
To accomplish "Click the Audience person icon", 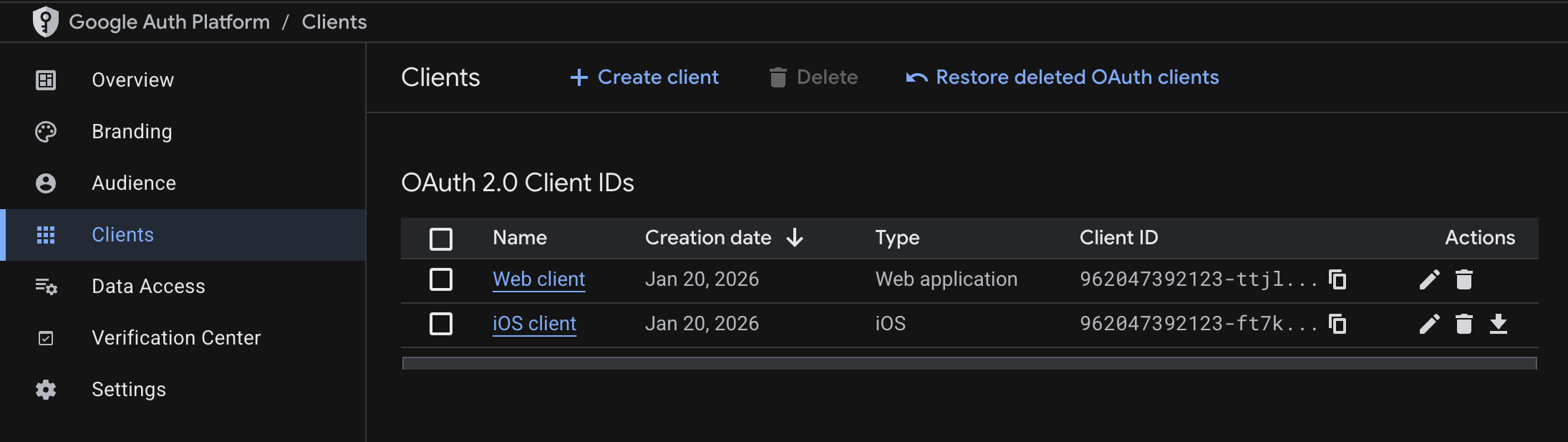I will coord(46,183).
